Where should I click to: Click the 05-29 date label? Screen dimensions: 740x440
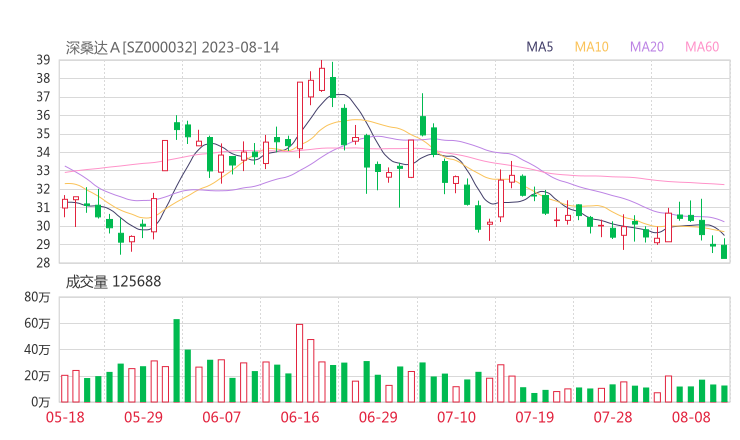143,417
